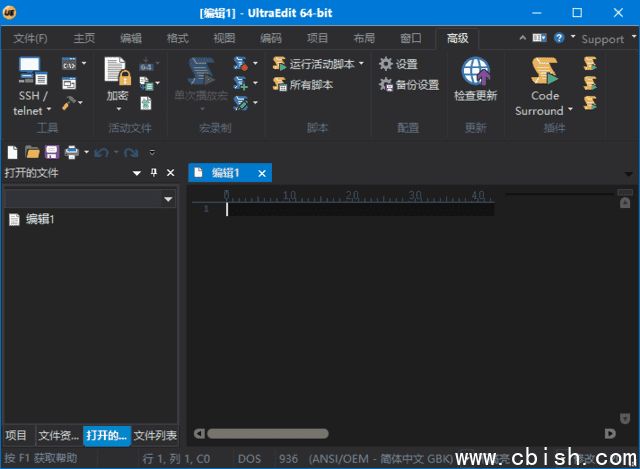The height and width of the screenshot is (469, 640).
Task: Click the new file icon in quick toolbar
Action: click(x=12, y=152)
